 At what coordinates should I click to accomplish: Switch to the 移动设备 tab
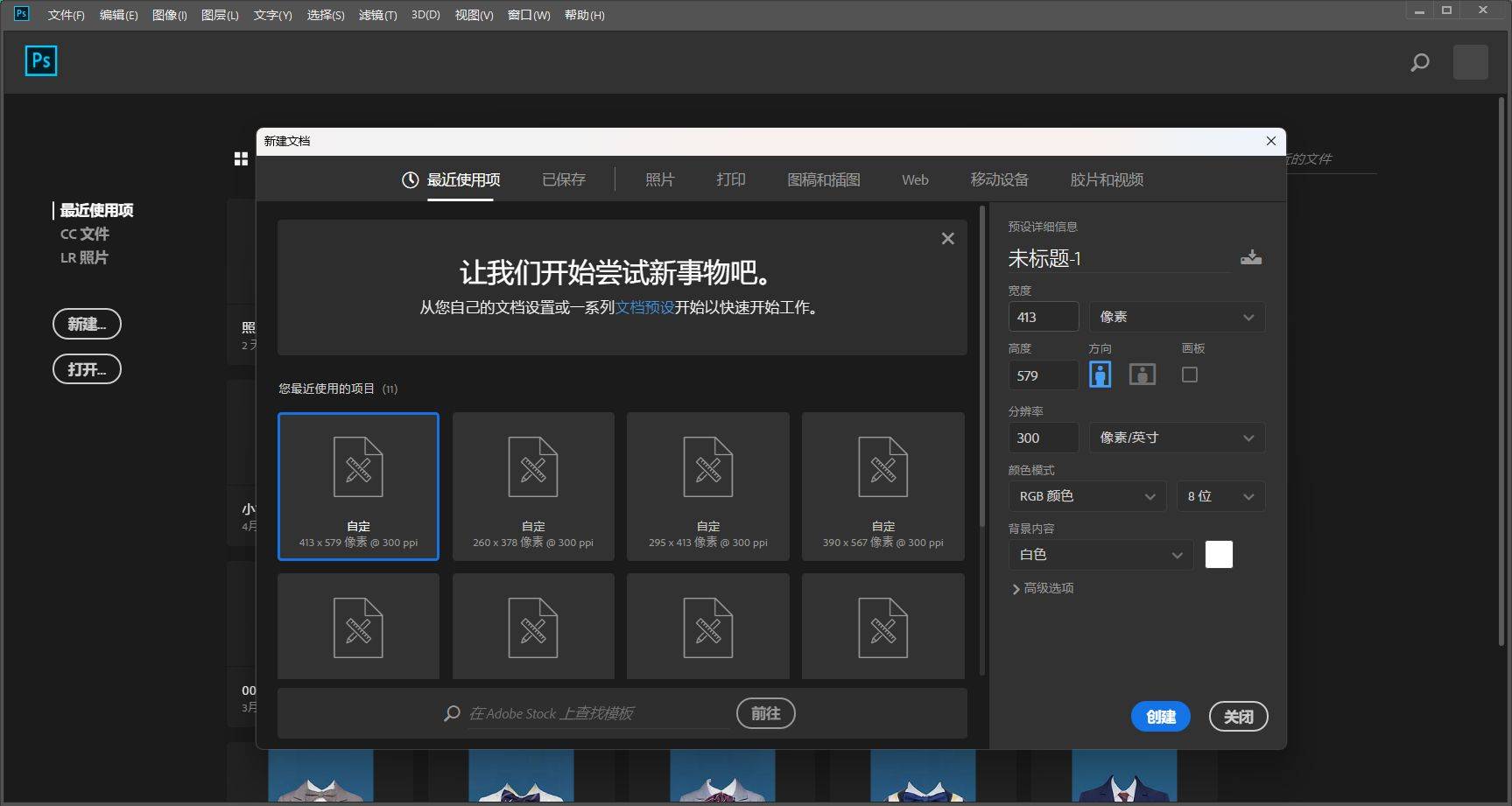tap(997, 179)
